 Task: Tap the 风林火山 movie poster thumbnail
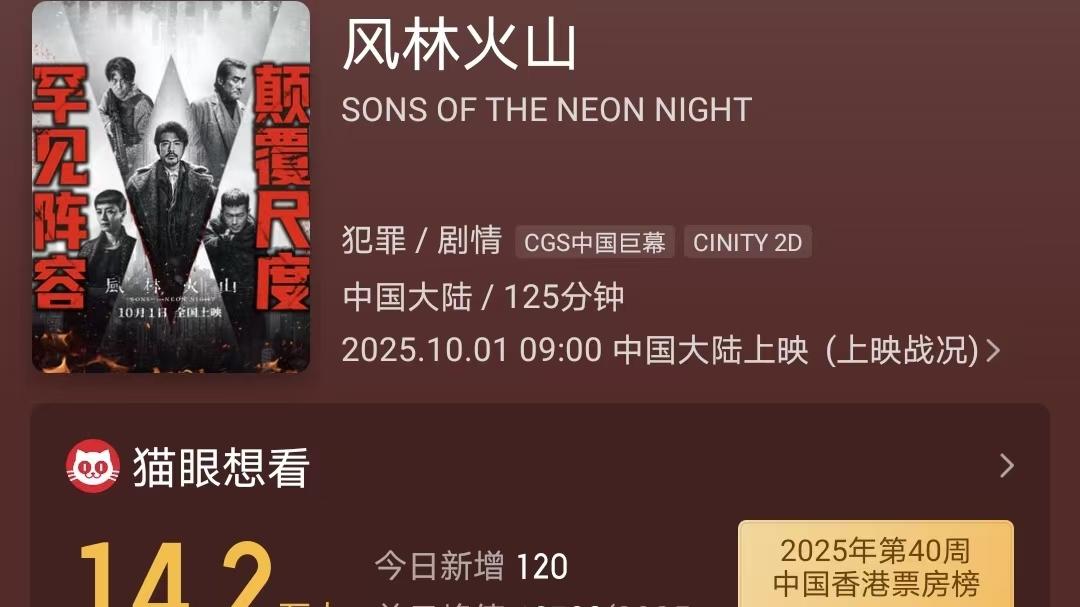click(171, 187)
